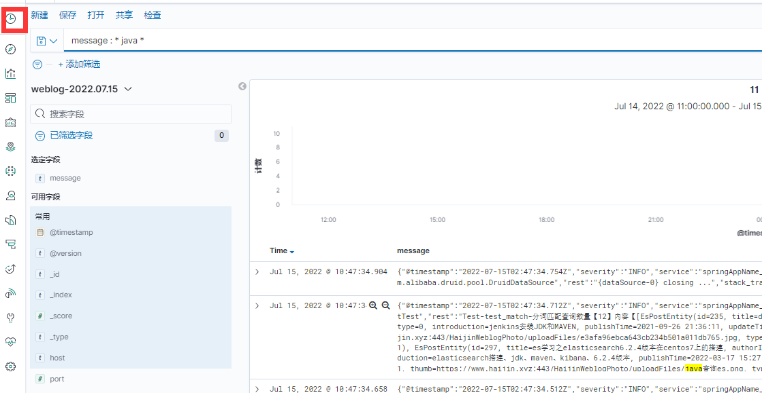Click the 搜索字段 search box
762x393 pixels.
pos(131,114)
